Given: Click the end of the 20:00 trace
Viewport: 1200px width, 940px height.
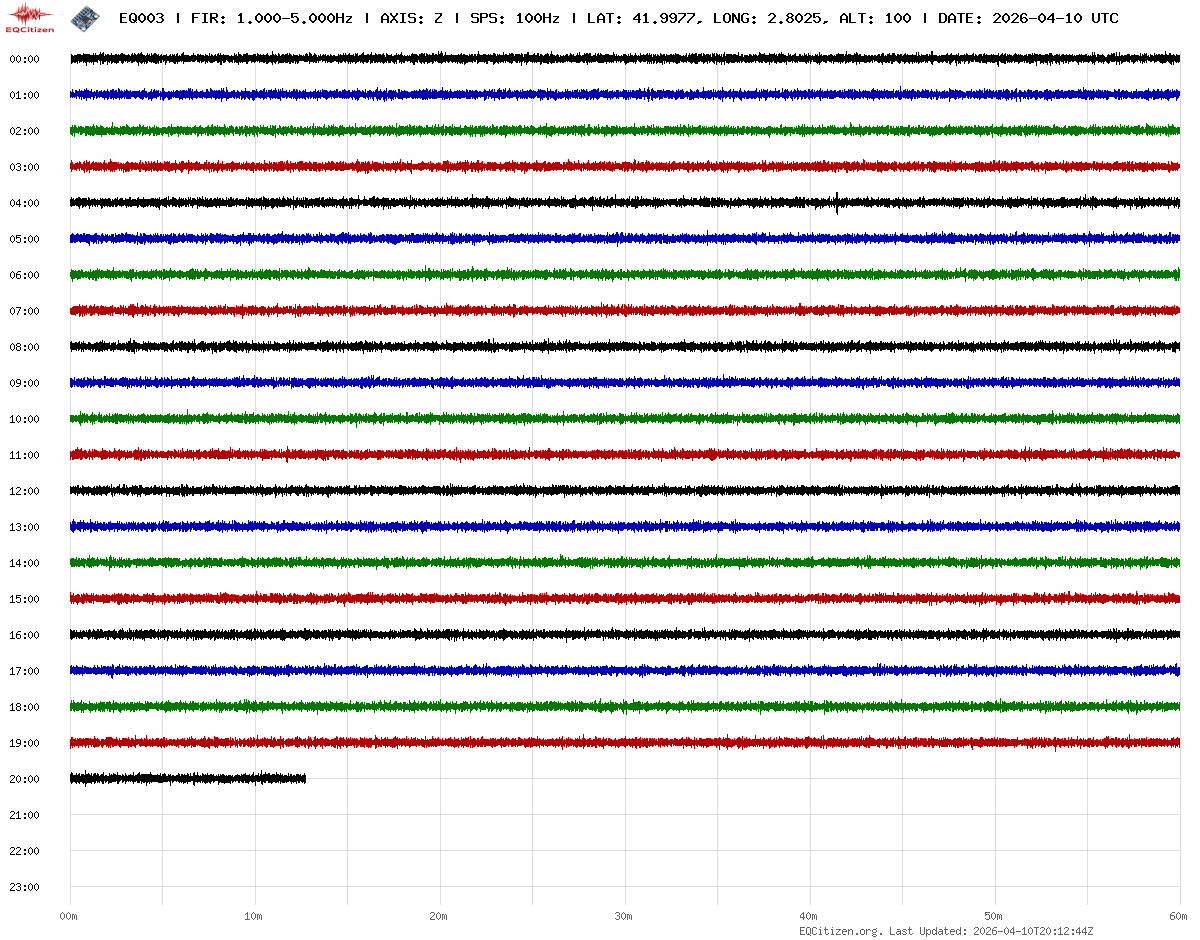Looking at the screenshot, I should pos(304,778).
